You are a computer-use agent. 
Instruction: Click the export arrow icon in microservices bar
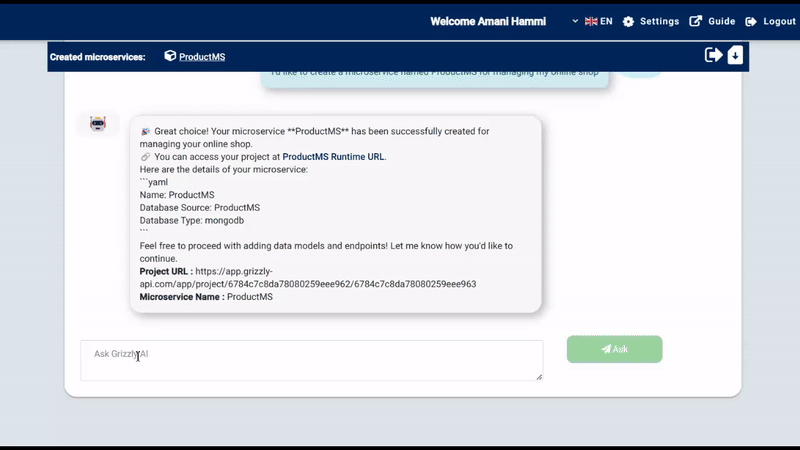click(x=713, y=55)
